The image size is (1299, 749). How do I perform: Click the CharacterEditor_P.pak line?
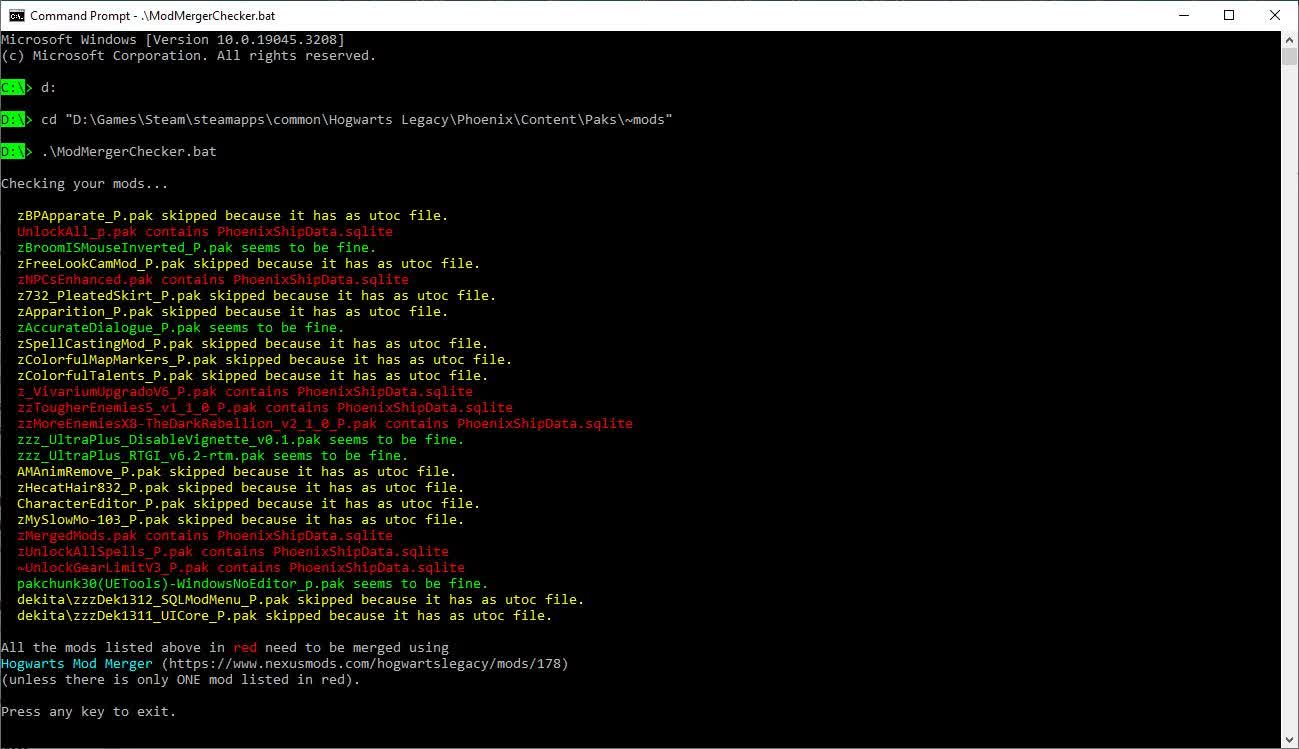(249, 504)
